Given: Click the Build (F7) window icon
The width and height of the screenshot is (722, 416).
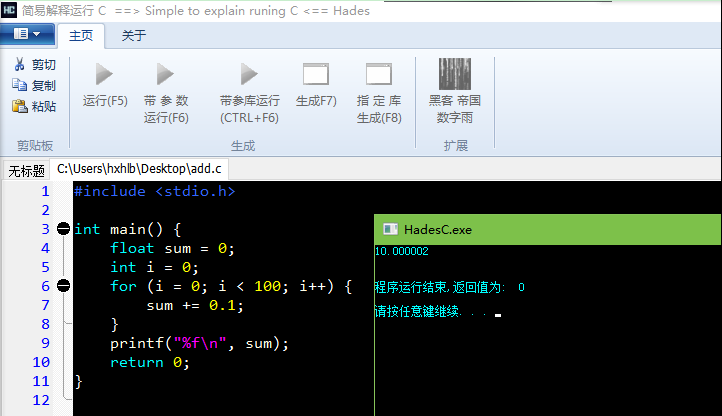Looking at the screenshot, I should pyautogui.click(x=316, y=75).
